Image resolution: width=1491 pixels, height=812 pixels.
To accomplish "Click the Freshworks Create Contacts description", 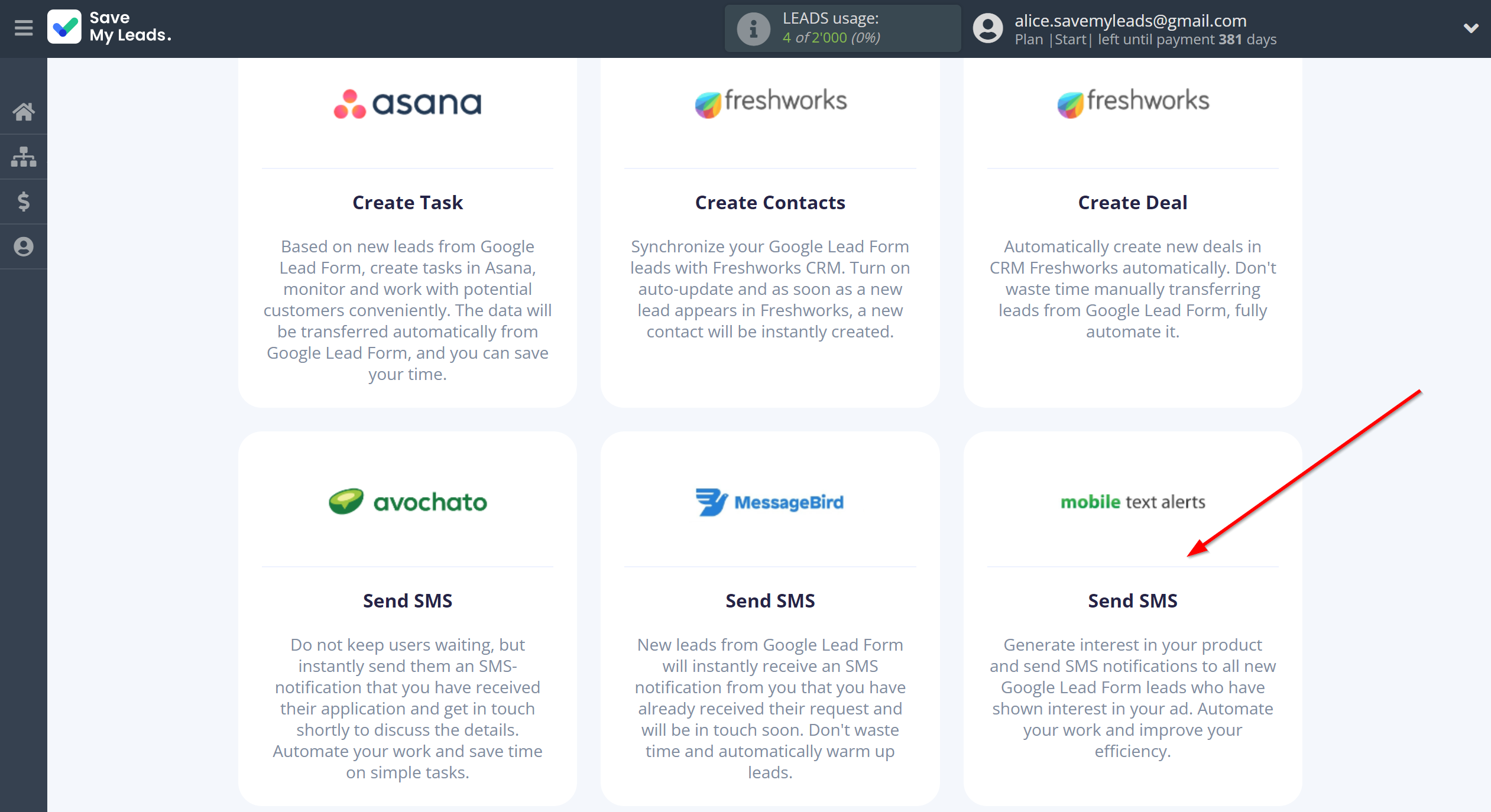I will [770, 289].
